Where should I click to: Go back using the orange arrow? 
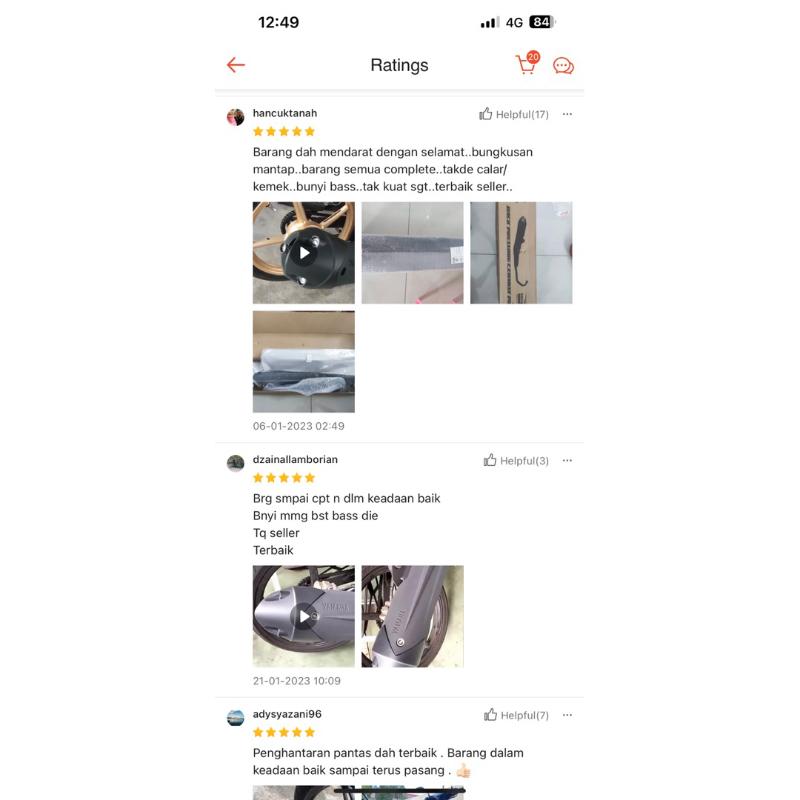coord(236,65)
